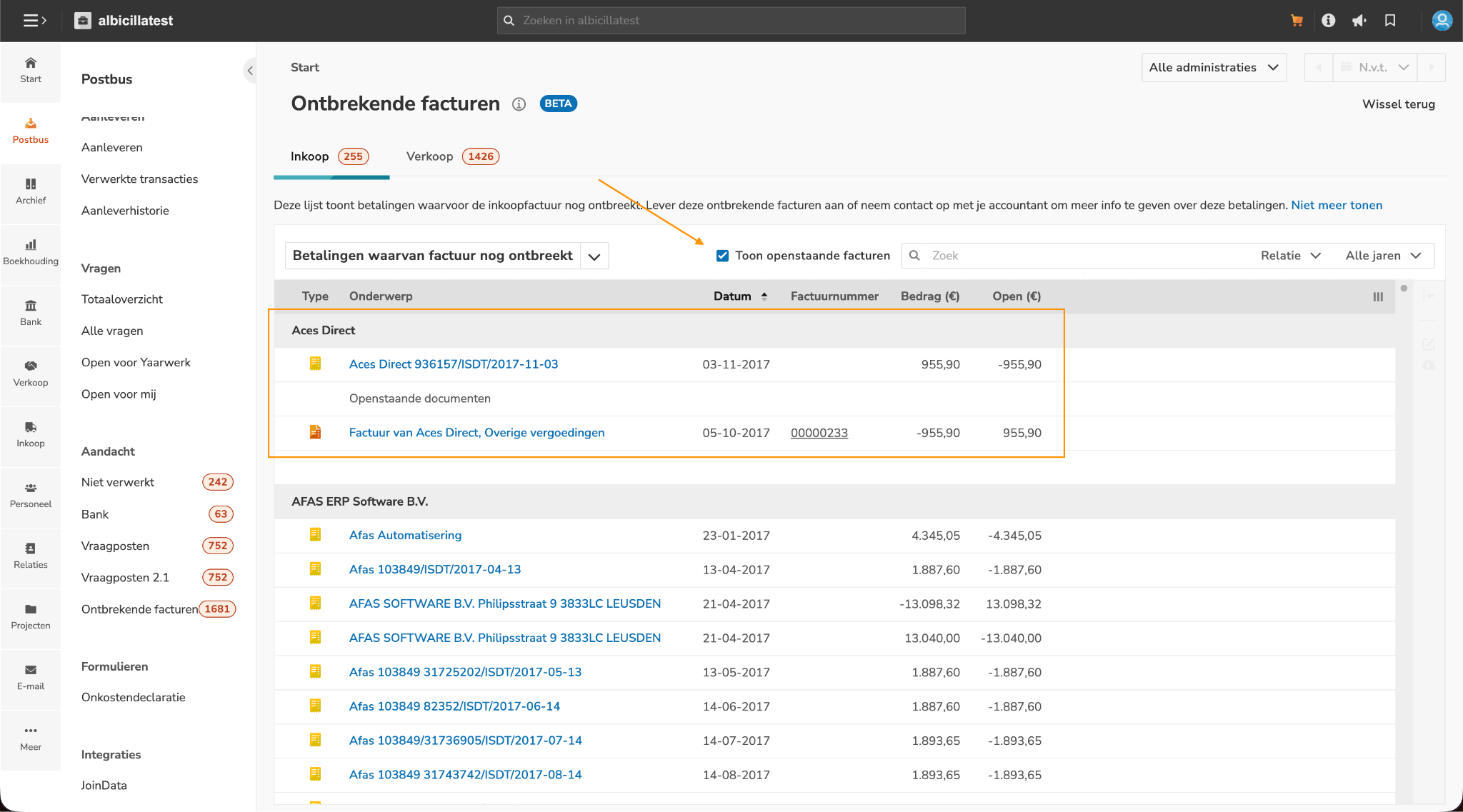Click the Niet meer tonen link
This screenshot has width=1463, height=812.
1336,205
